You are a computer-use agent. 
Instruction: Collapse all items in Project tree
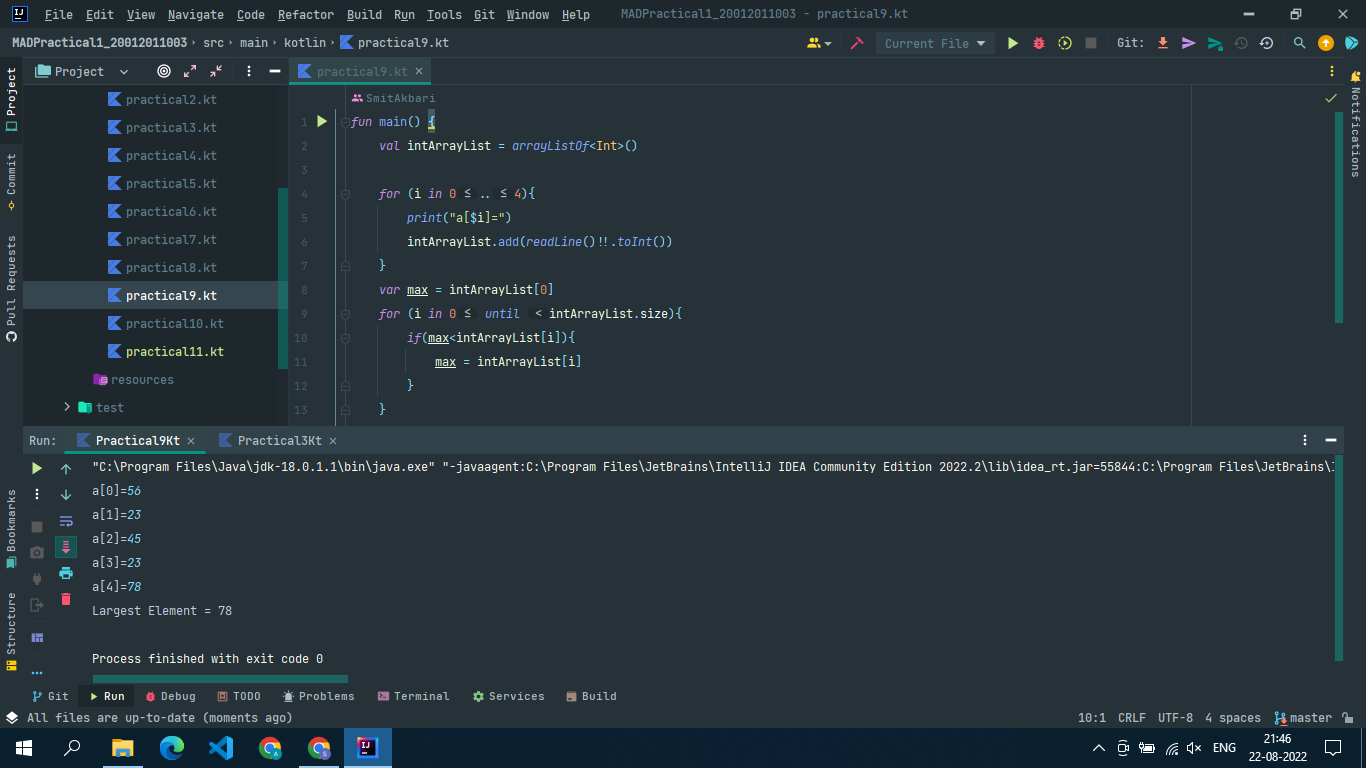point(216,71)
